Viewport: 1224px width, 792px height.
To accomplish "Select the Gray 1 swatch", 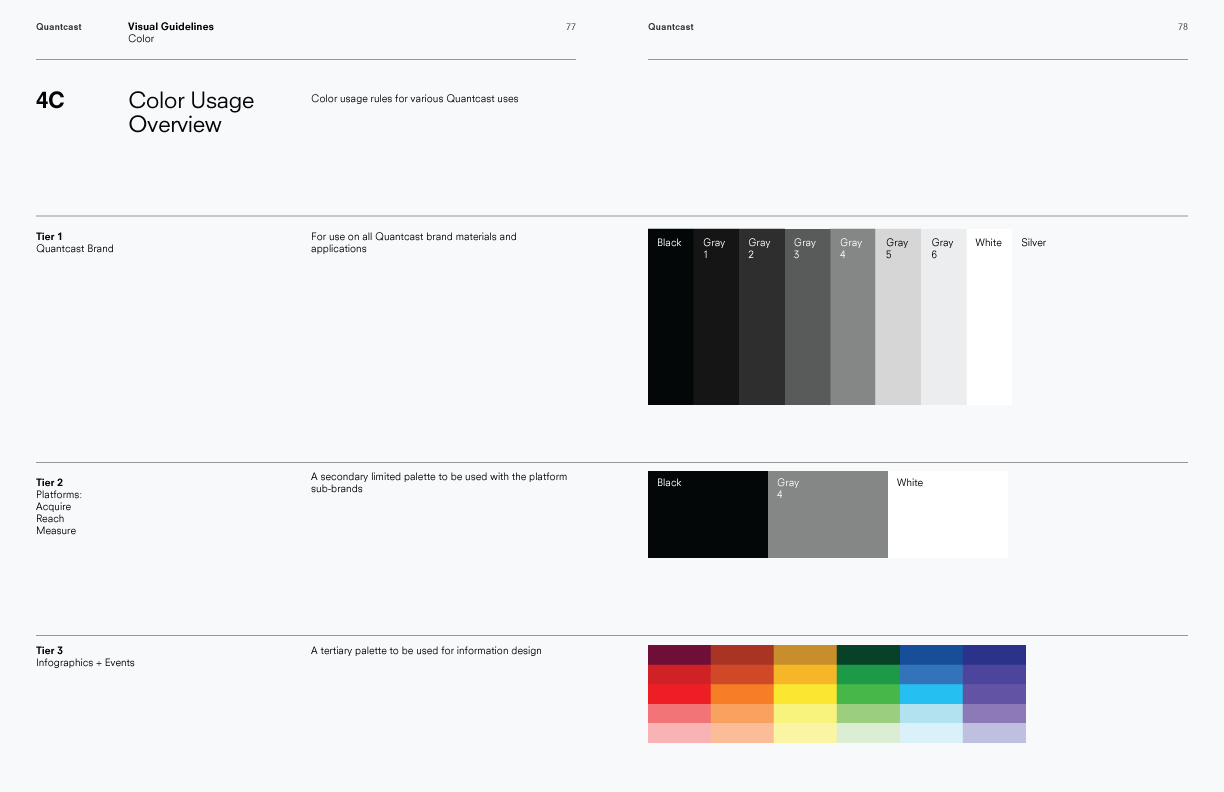I will [x=716, y=316].
